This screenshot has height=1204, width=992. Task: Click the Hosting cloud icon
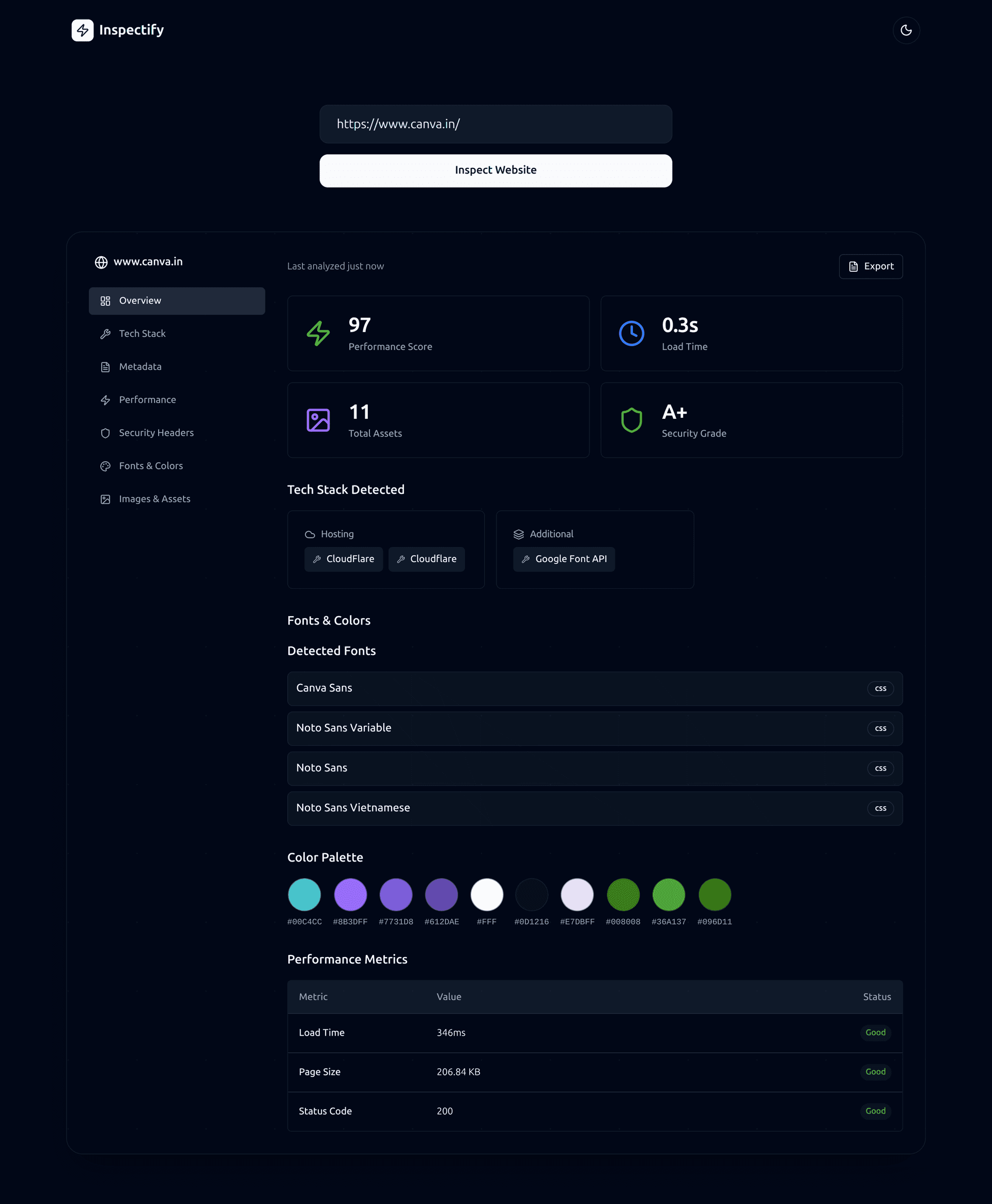[x=311, y=534]
